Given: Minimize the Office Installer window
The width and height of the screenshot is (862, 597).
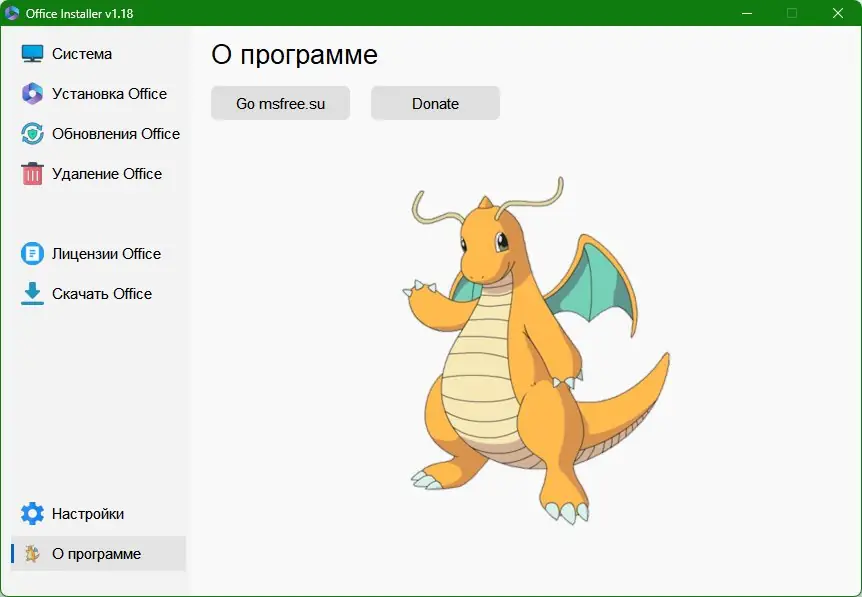Looking at the screenshot, I should point(747,13).
